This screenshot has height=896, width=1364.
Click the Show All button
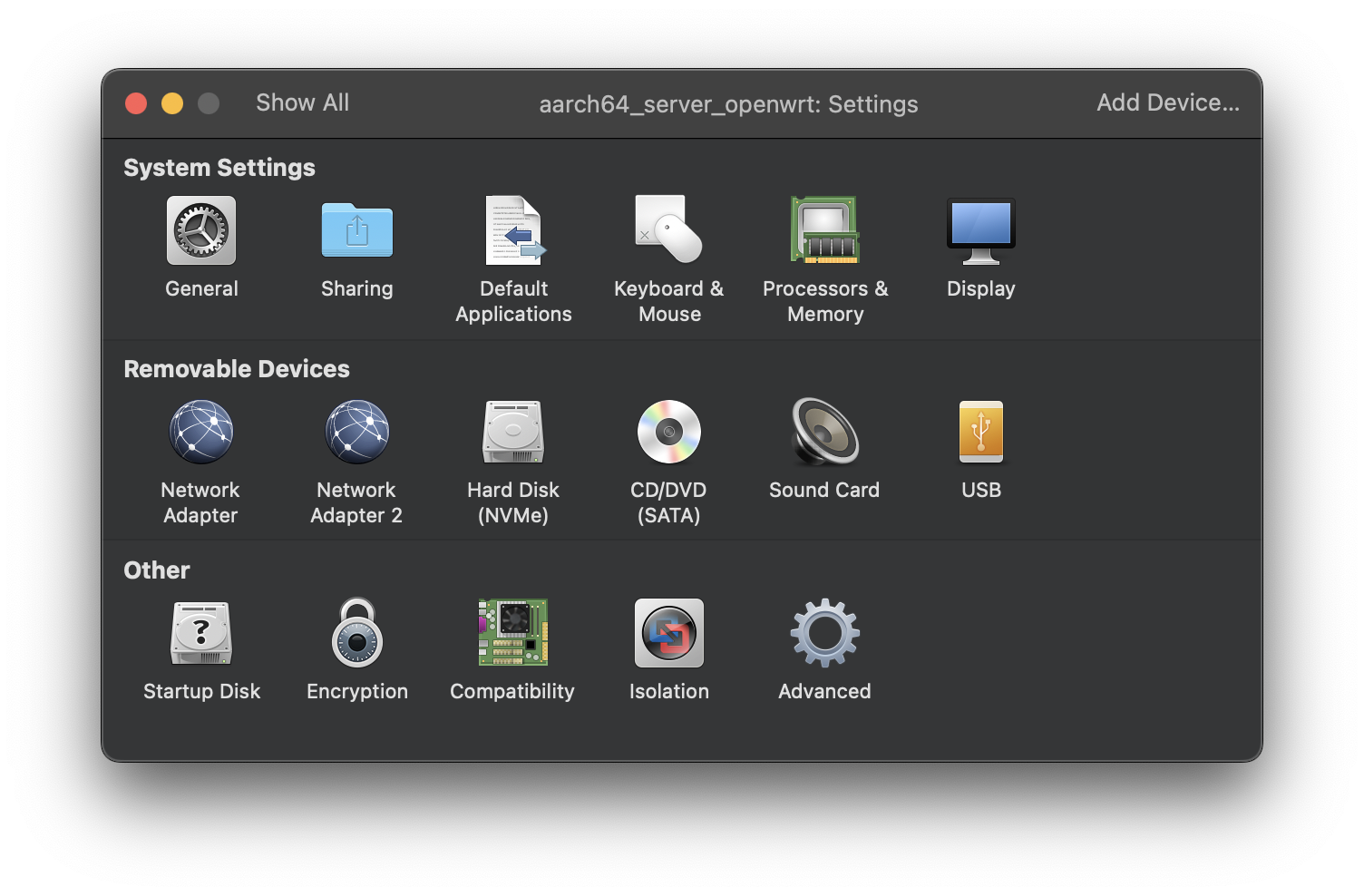coord(302,102)
